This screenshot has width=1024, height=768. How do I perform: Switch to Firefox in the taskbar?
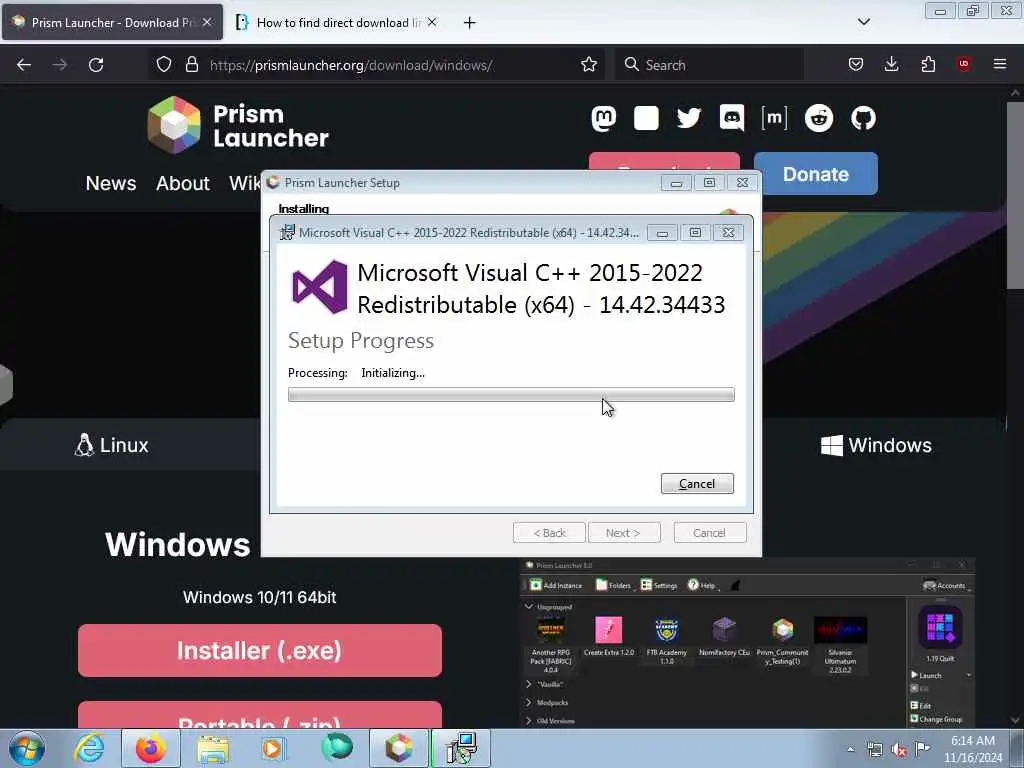[x=151, y=748]
